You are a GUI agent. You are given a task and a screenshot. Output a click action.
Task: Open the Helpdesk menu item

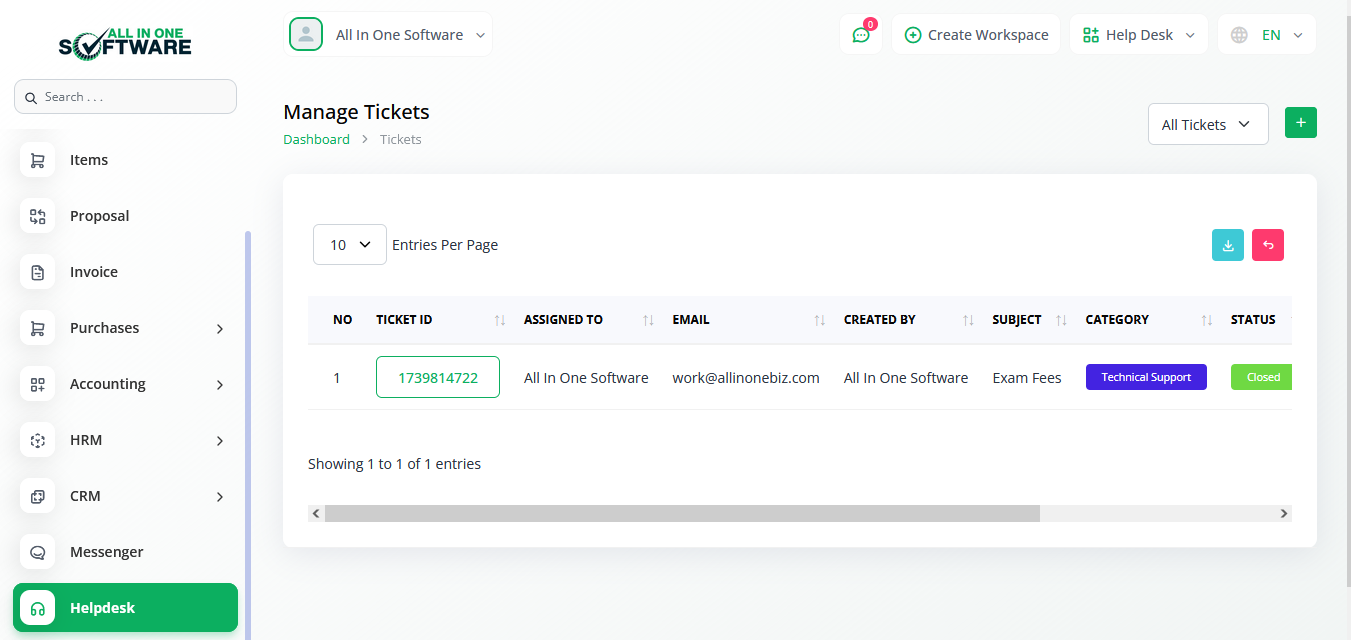pyautogui.click(x=125, y=608)
